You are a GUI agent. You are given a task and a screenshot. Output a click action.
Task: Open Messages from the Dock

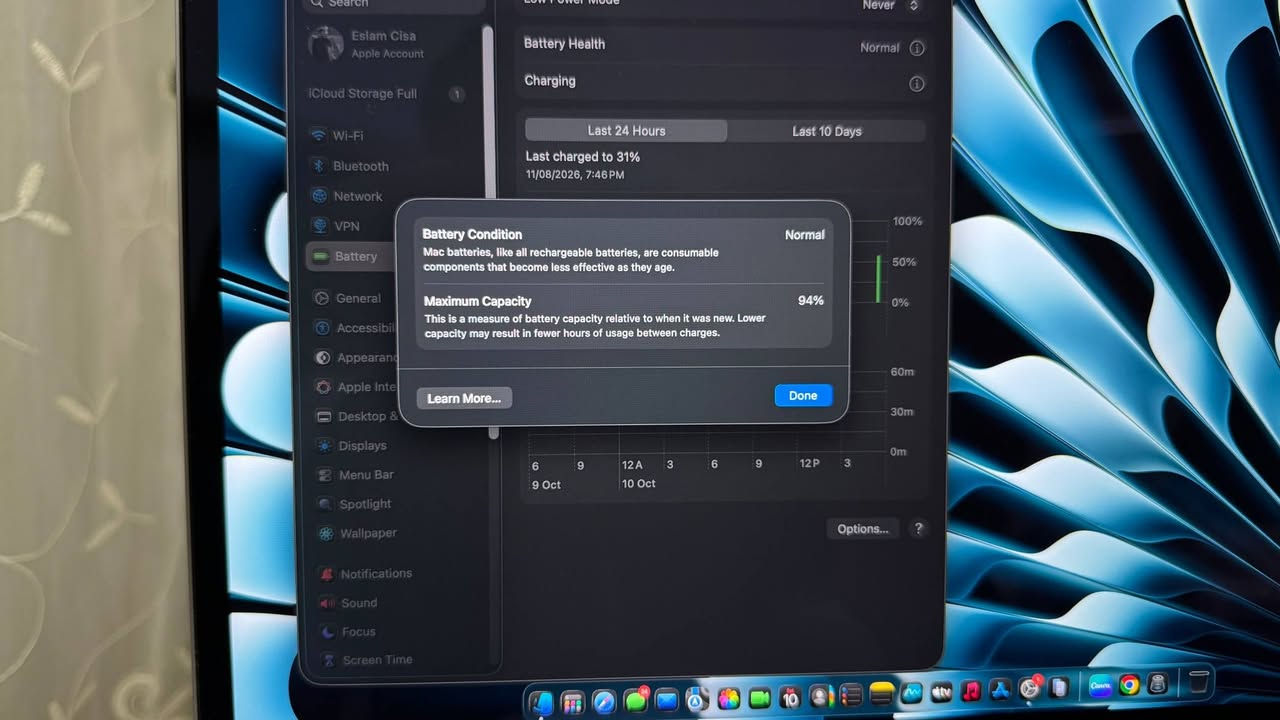[636, 700]
